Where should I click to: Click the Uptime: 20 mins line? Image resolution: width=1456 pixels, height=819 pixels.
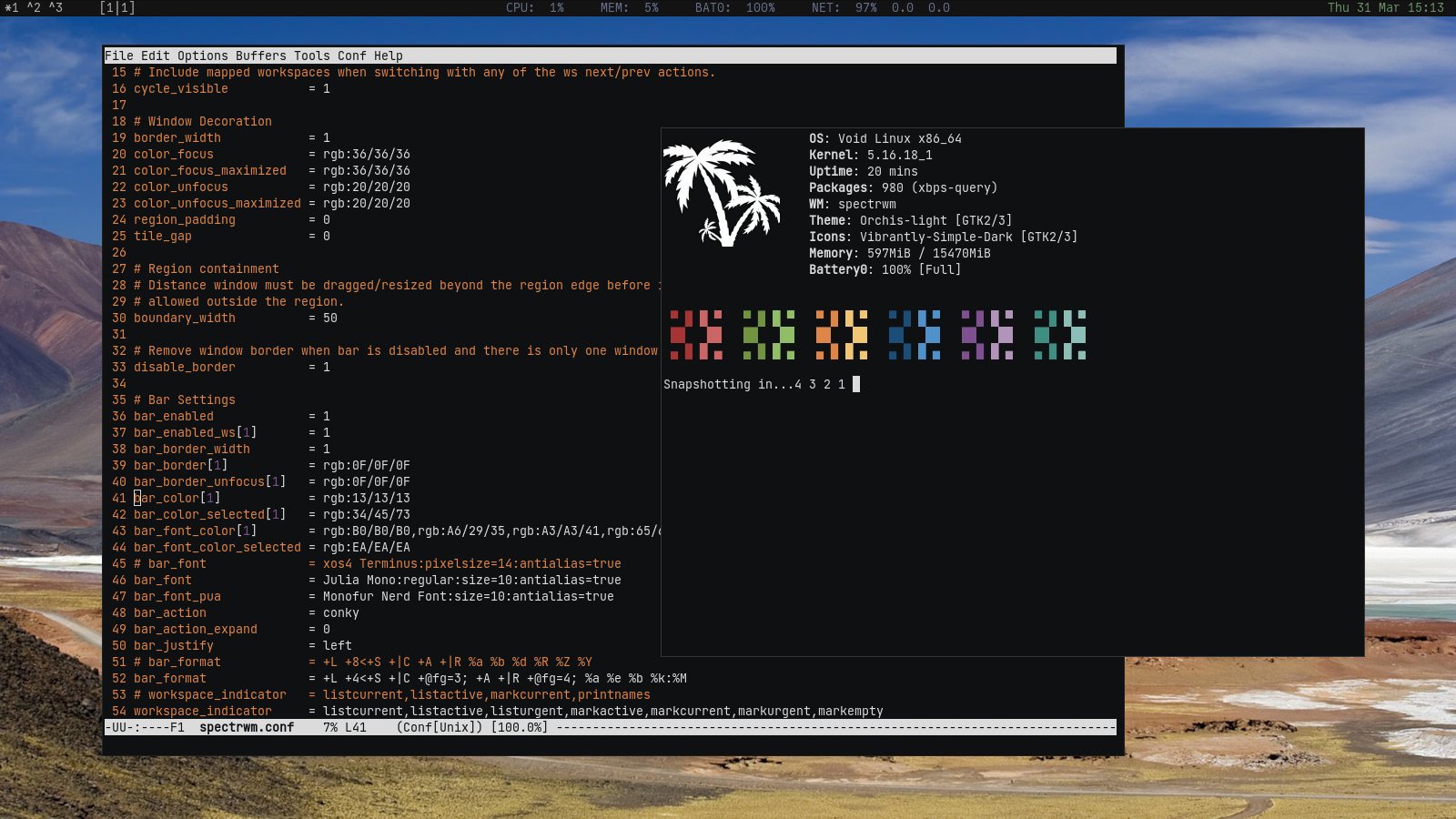864,171
